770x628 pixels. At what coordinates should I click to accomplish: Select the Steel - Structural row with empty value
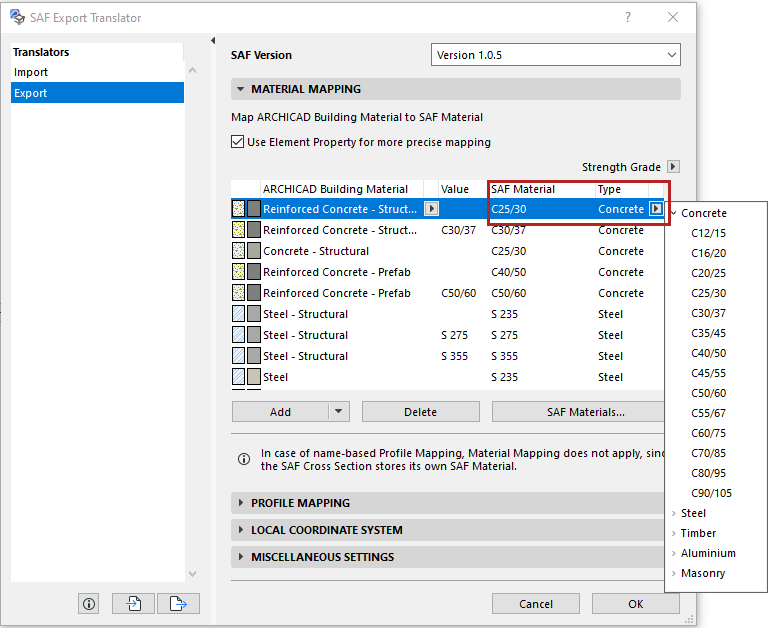[x=447, y=314]
